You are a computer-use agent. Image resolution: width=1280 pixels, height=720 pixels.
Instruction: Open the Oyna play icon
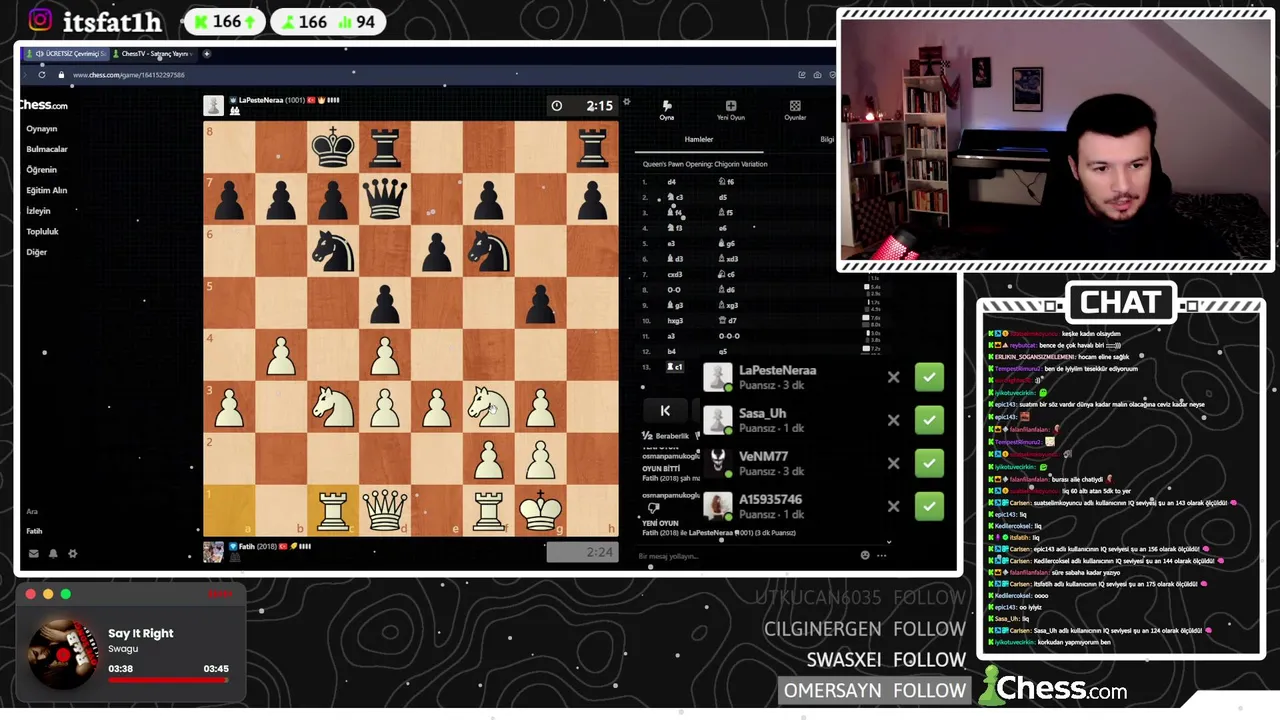pos(666,110)
